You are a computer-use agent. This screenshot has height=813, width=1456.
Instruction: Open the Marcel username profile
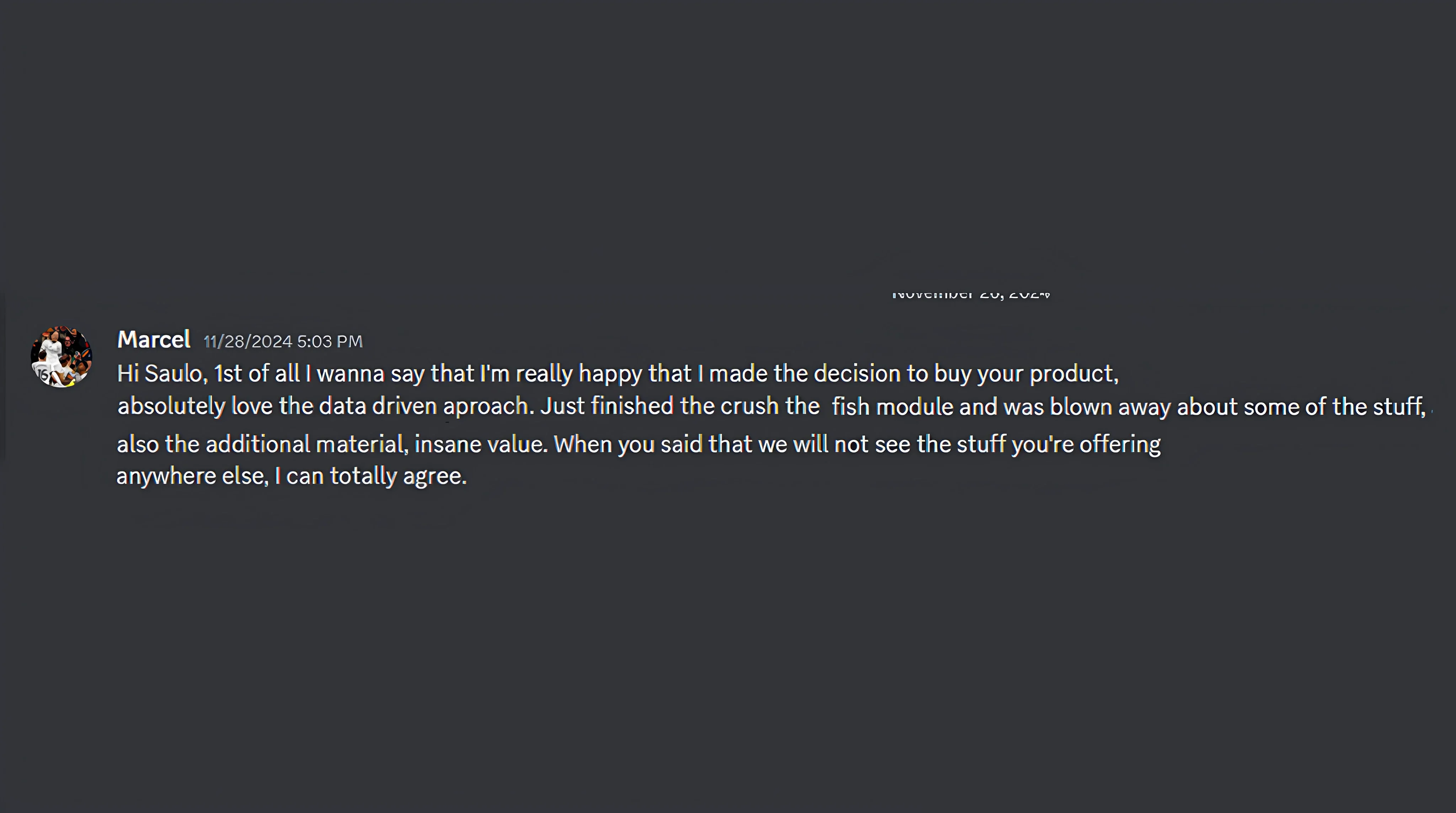[x=153, y=340]
